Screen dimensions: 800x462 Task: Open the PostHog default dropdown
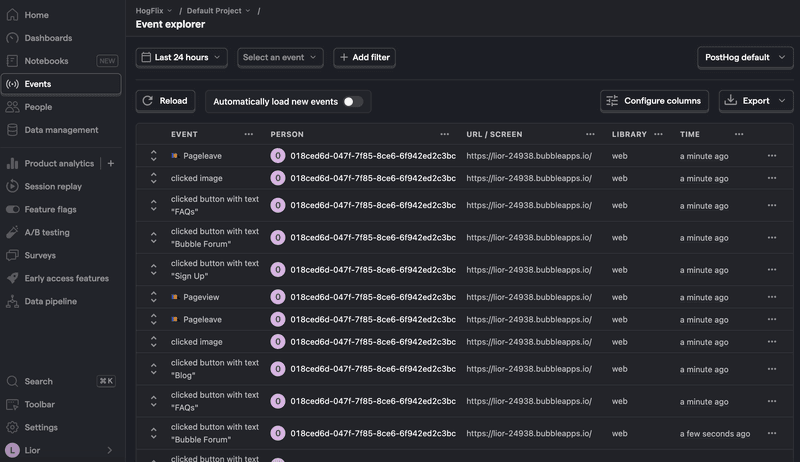[745, 57]
